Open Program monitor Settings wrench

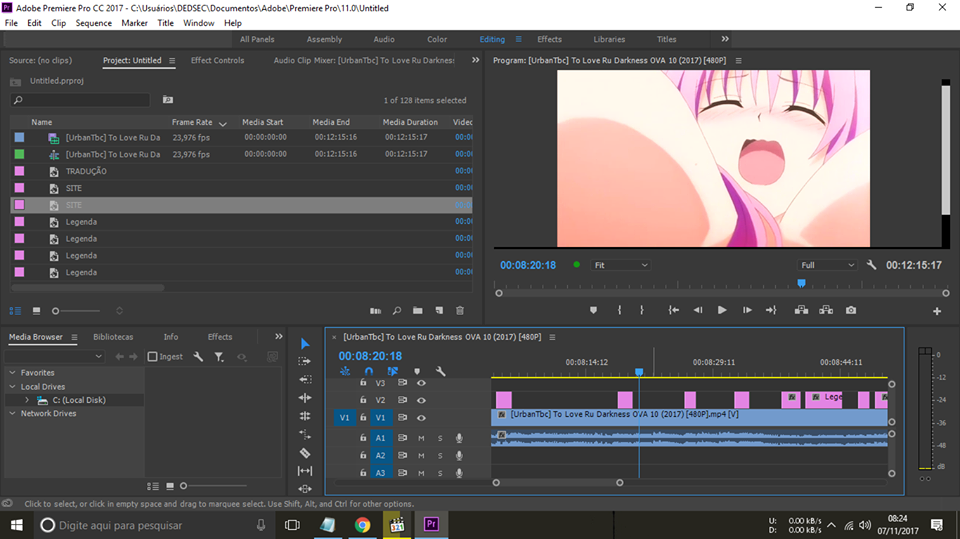872,265
